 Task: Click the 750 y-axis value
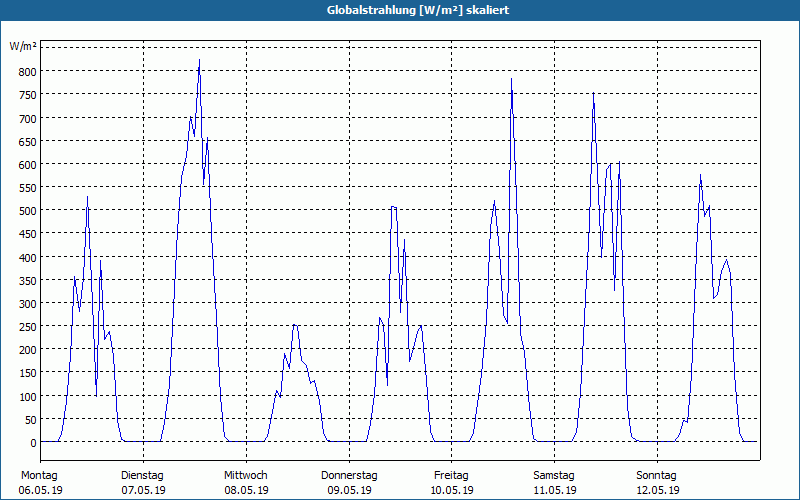(x=28, y=95)
